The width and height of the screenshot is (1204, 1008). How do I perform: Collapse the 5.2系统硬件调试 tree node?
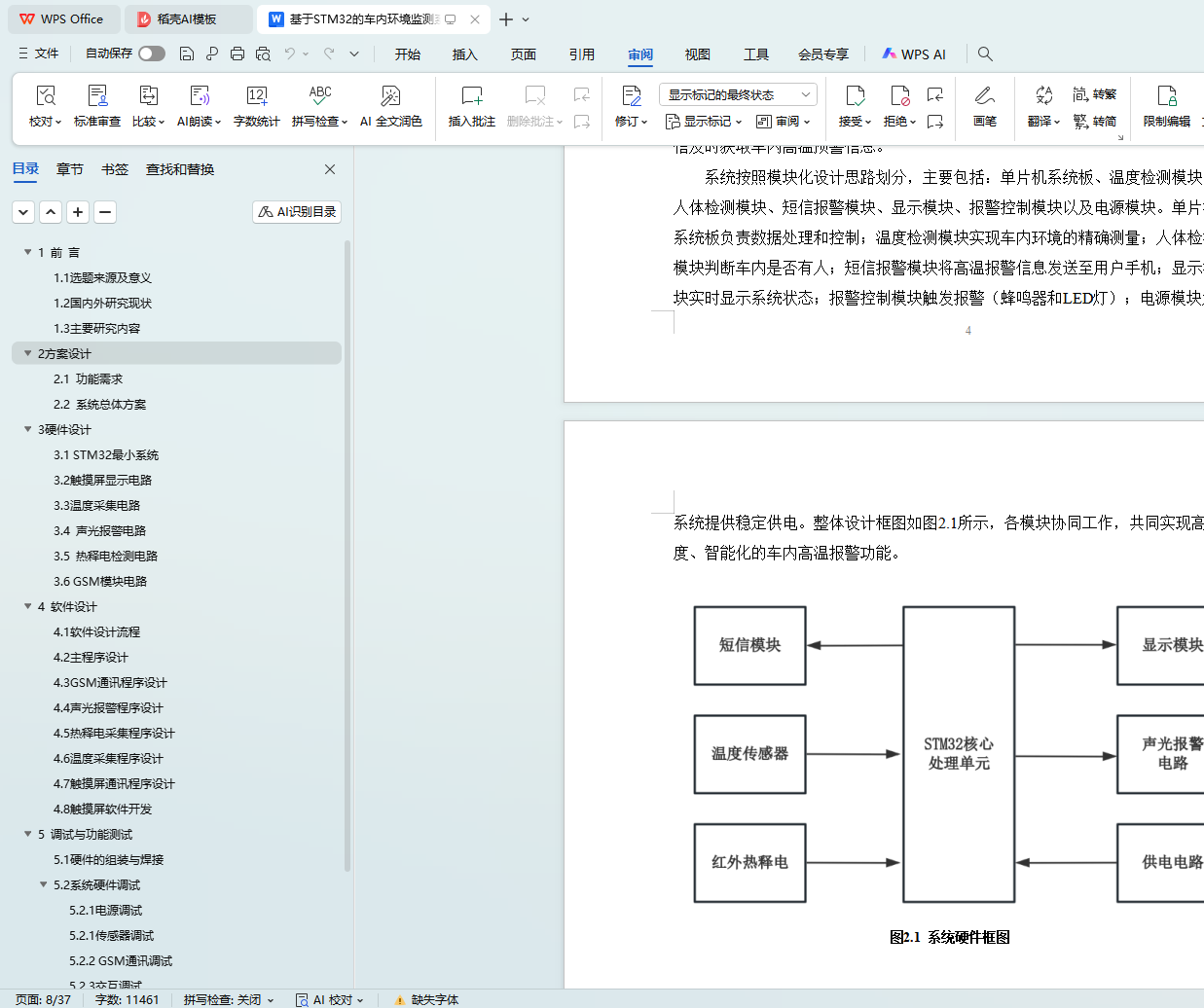pyautogui.click(x=44, y=884)
